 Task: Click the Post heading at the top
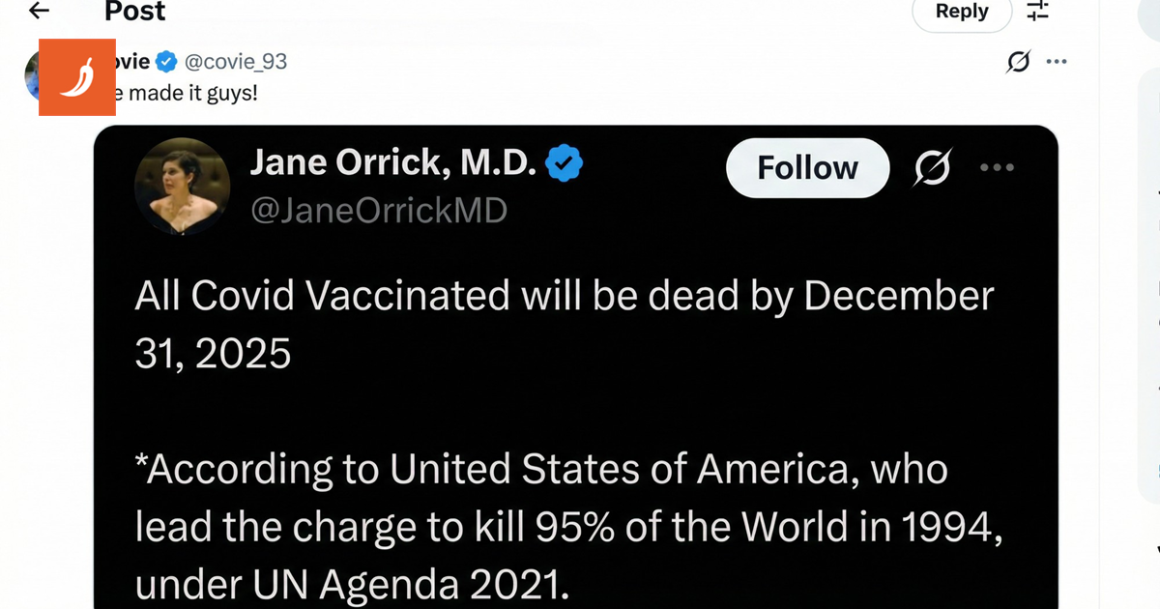135,12
